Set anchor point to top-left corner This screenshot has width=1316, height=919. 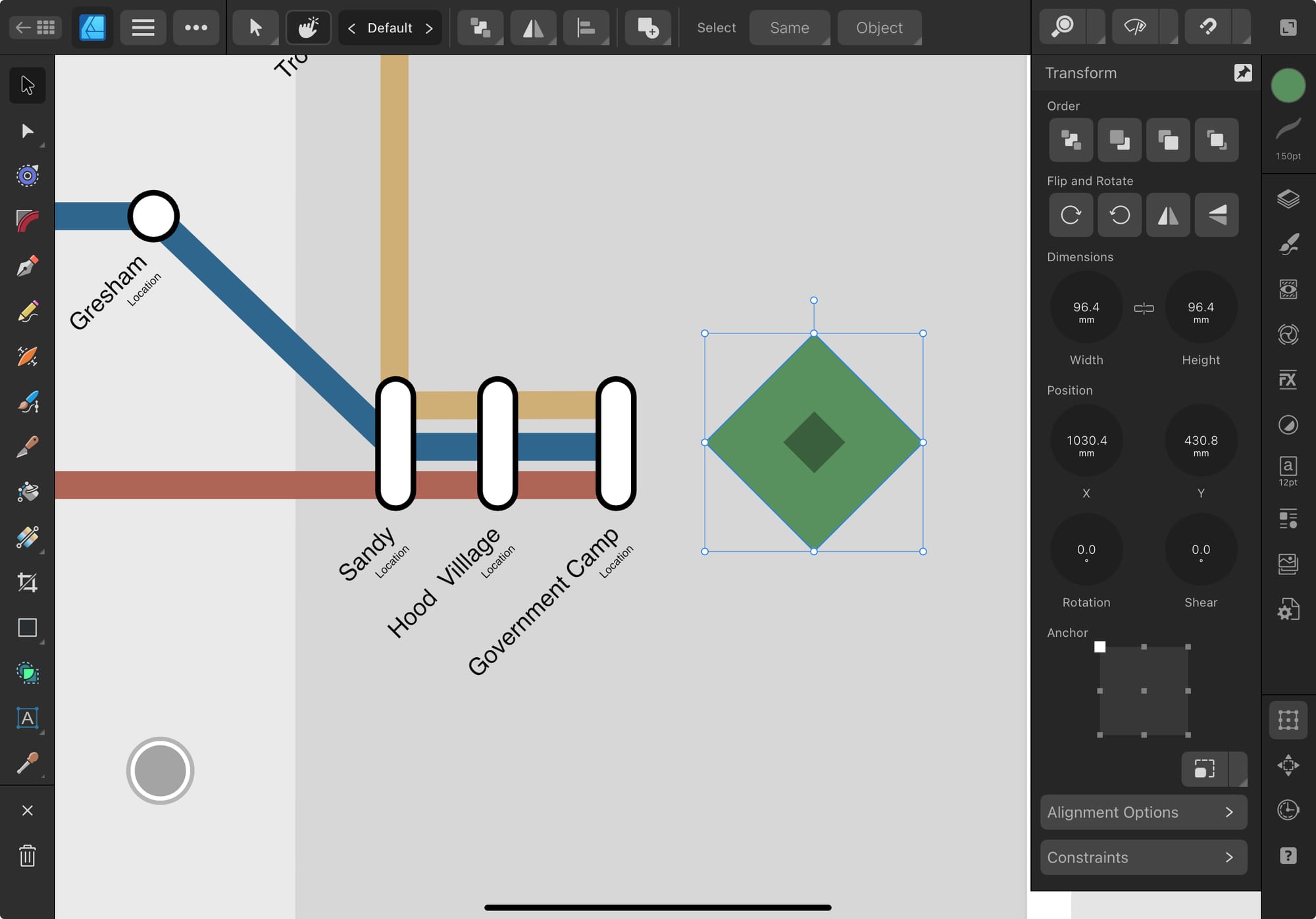(x=1100, y=647)
